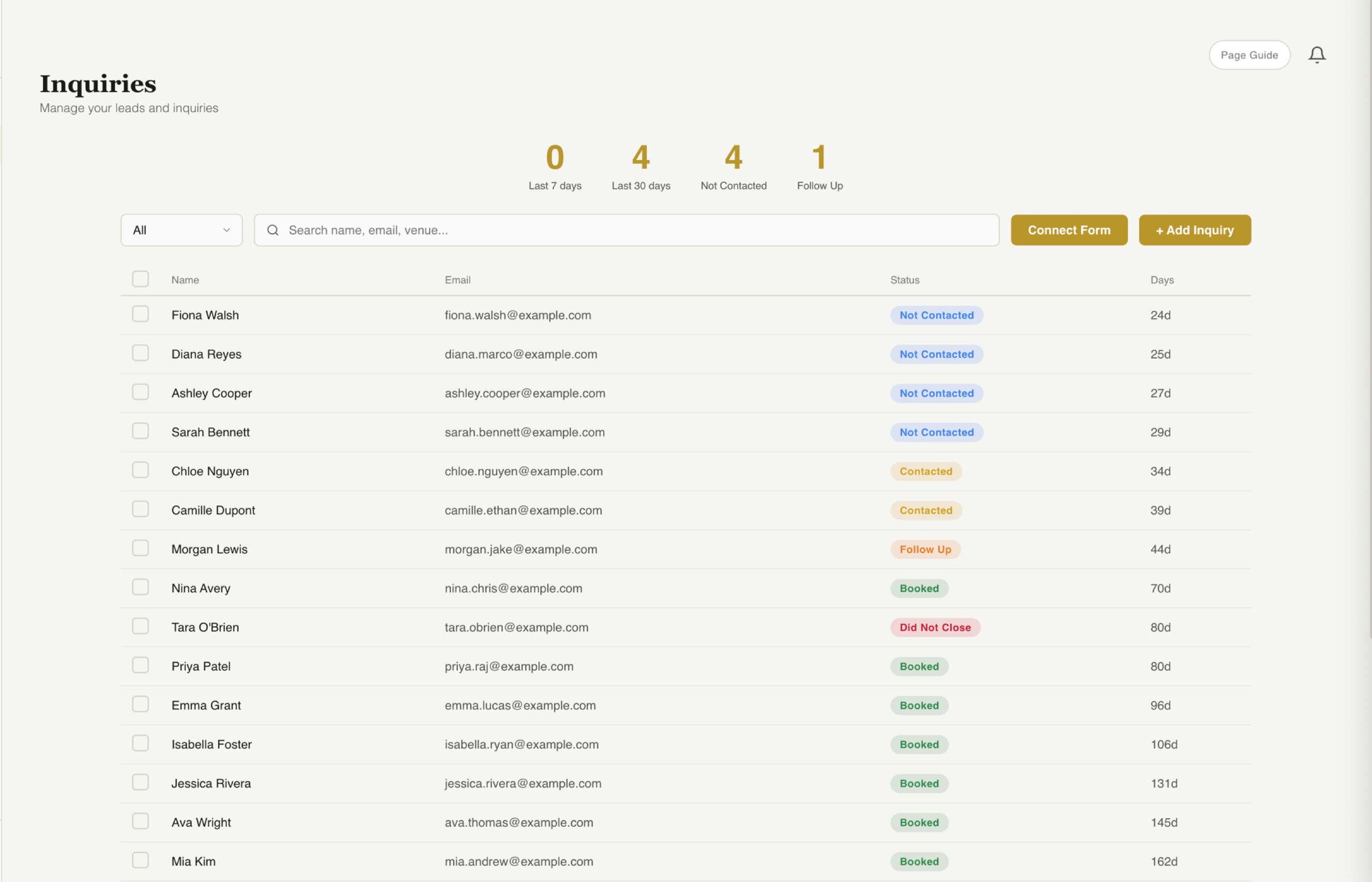Open the All status filter dropdown
Image resolution: width=1372 pixels, height=882 pixels.
coord(181,230)
